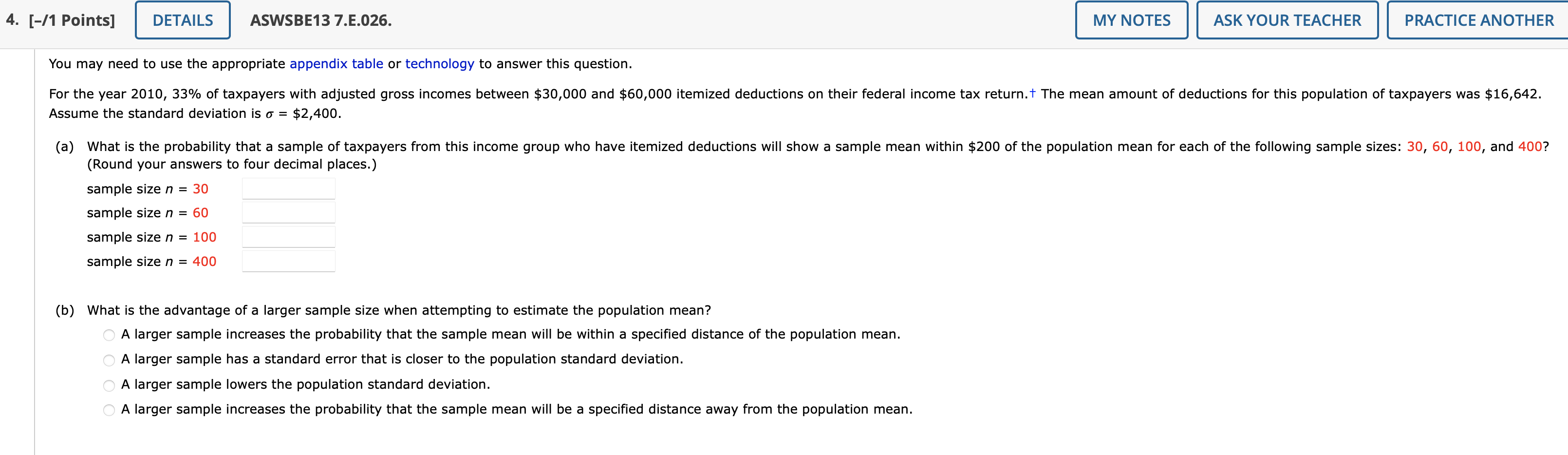Open the technology link

pos(439,63)
